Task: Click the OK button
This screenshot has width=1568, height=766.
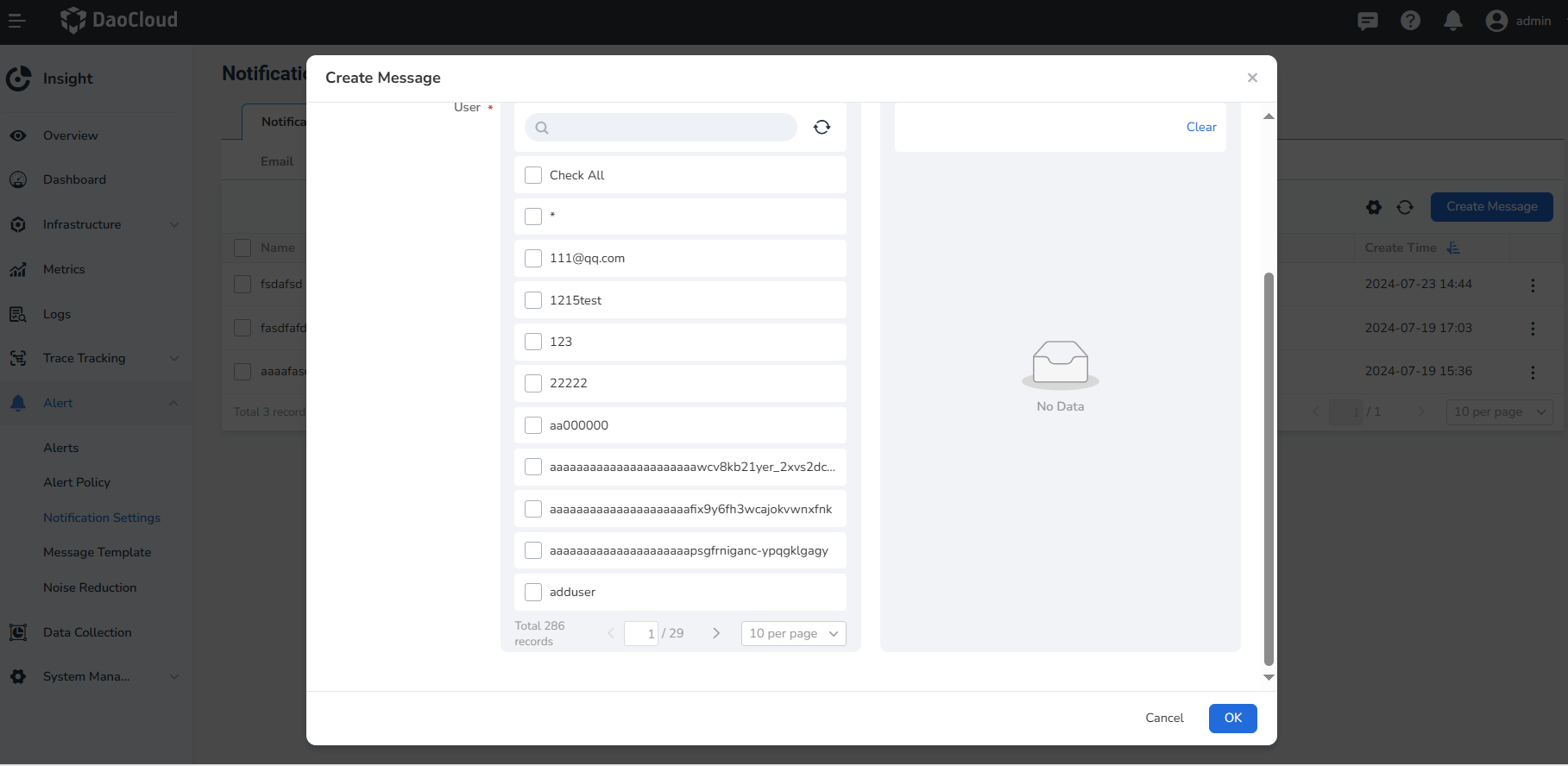Action: point(1232,718)
